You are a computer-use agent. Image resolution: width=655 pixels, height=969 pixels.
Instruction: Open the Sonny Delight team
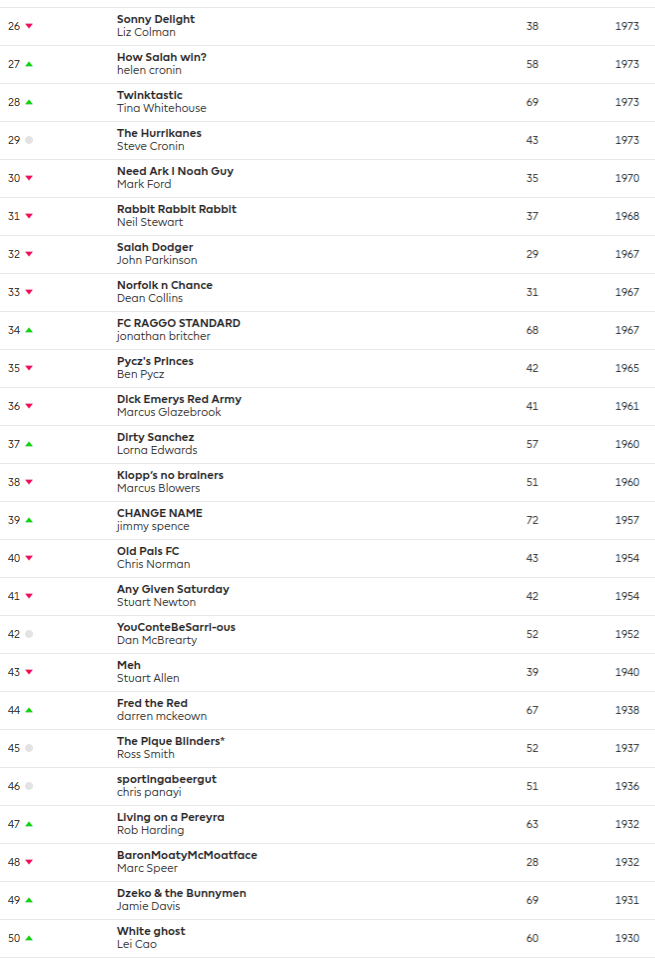(156, 19)
